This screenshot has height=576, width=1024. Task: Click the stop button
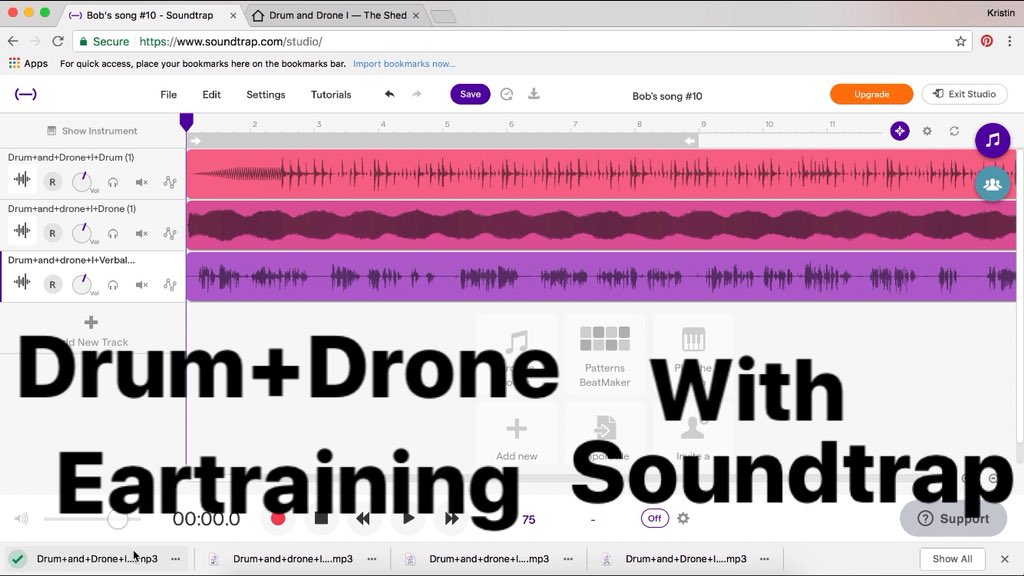321,519
